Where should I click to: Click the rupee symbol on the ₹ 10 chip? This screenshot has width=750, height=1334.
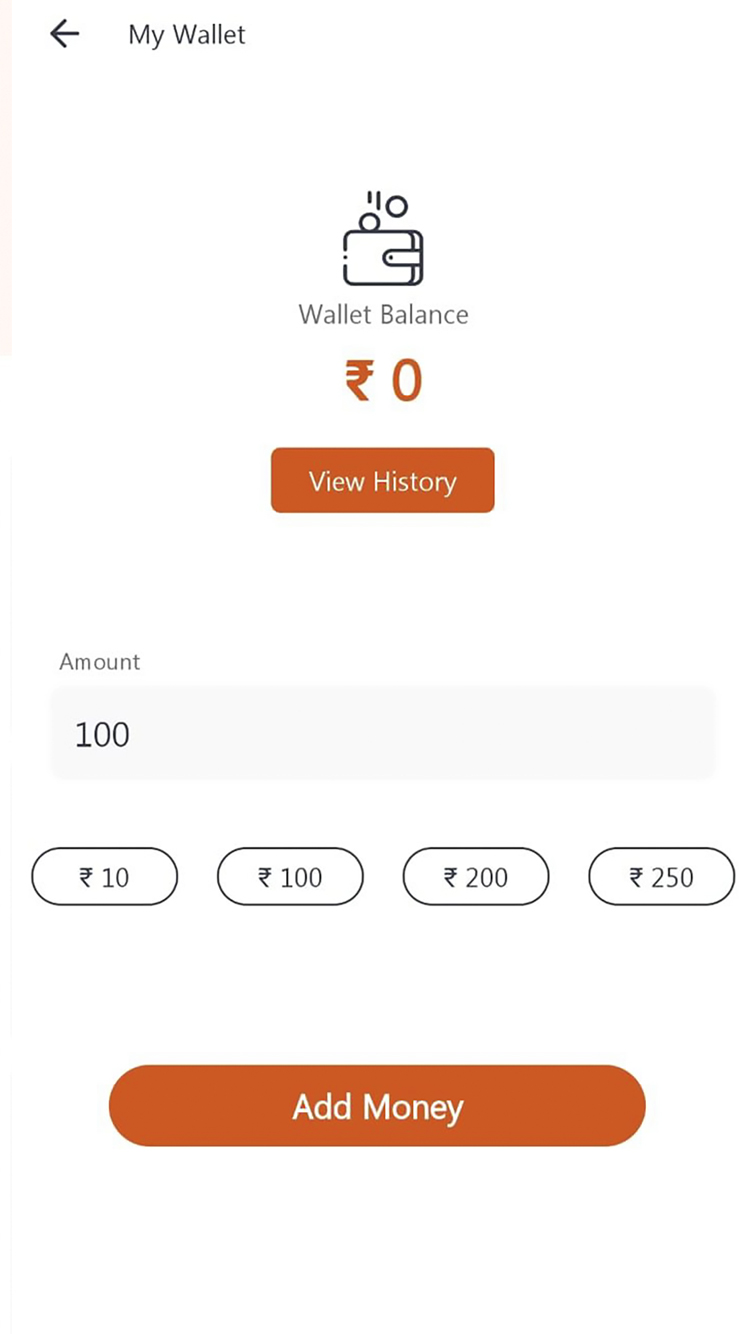[x=86, y=878]
